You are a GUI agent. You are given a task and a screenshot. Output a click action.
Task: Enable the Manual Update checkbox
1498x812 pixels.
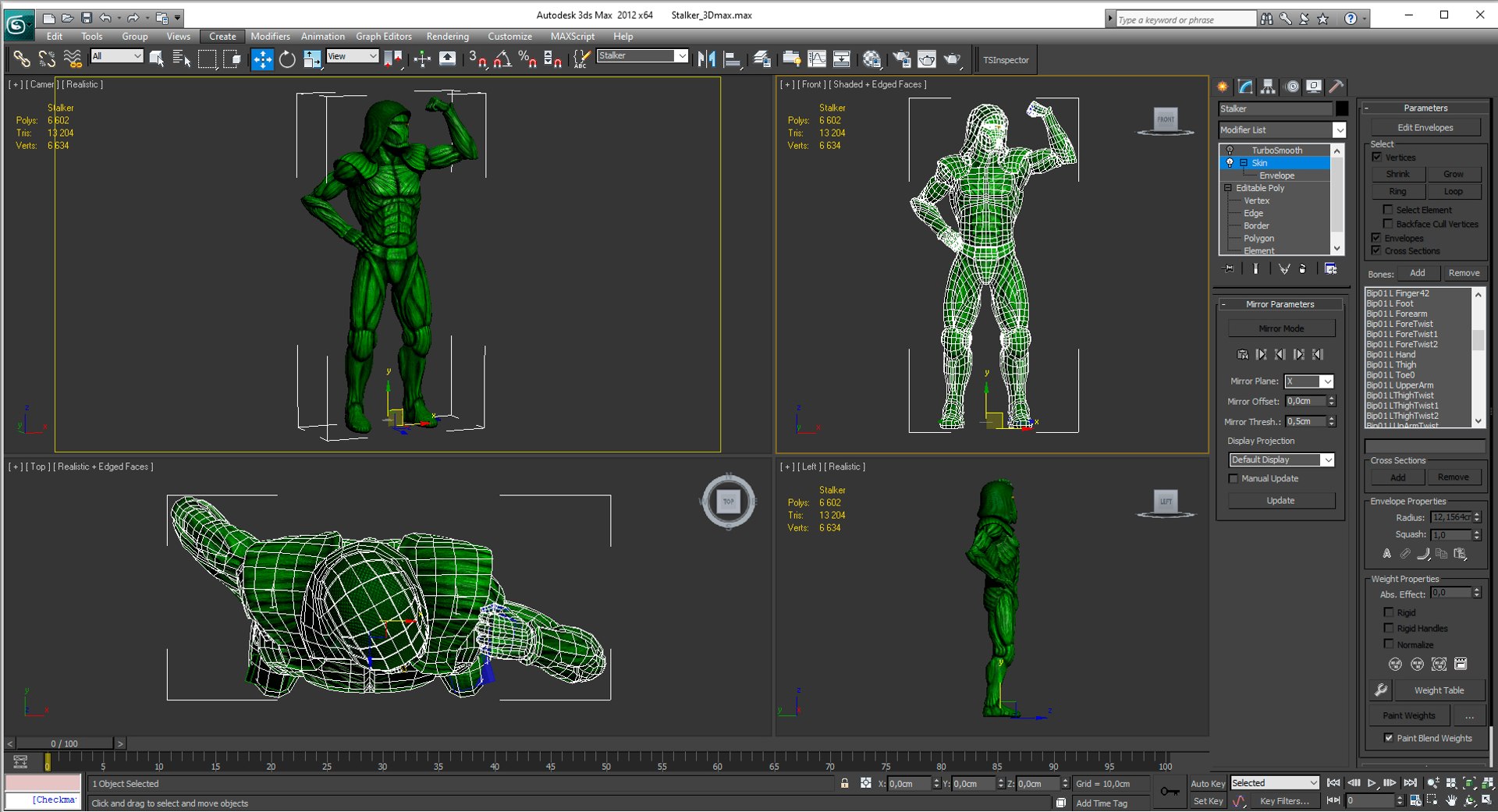(x=1234, y=478)
